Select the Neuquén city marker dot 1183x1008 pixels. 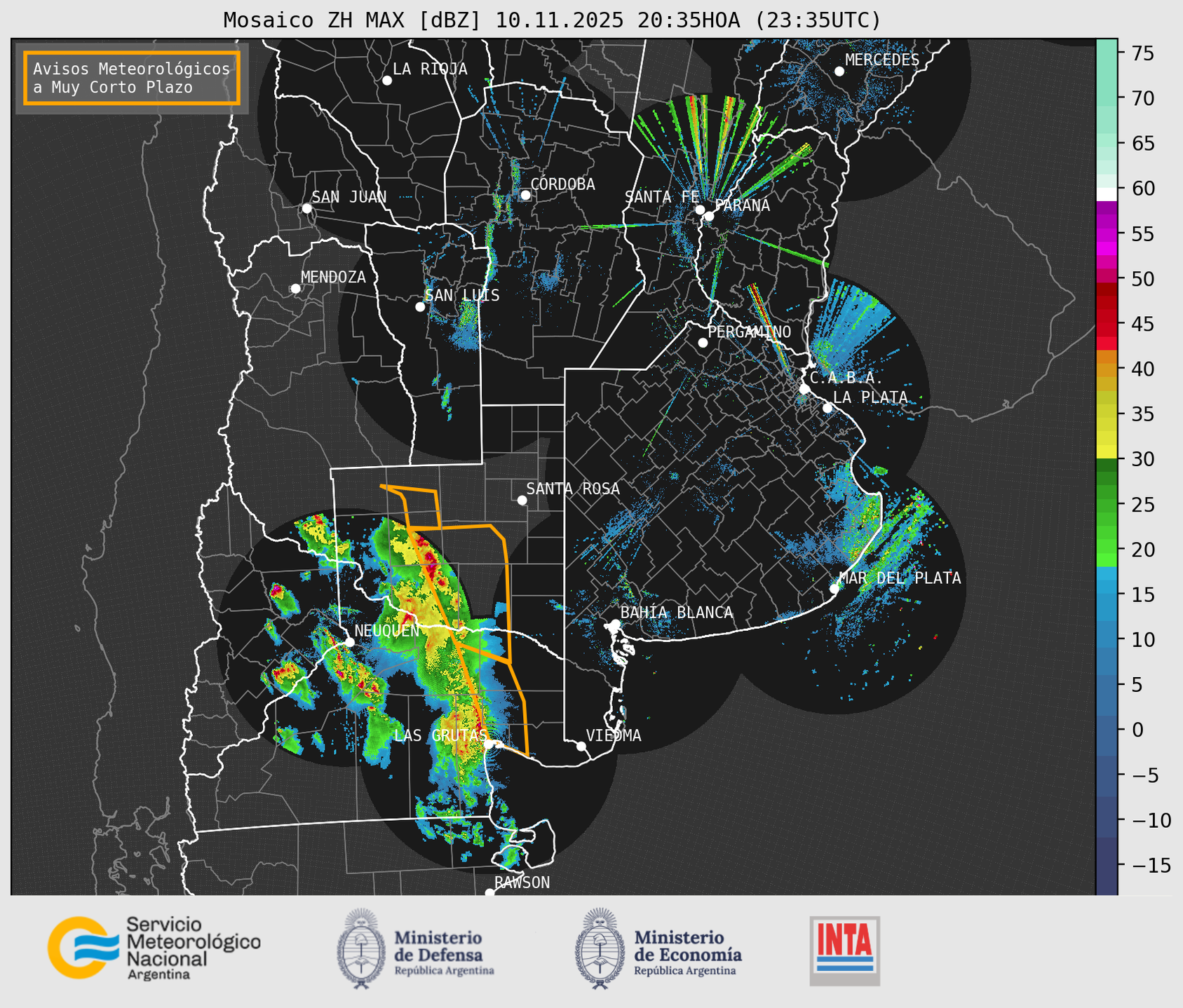[350, 642]
